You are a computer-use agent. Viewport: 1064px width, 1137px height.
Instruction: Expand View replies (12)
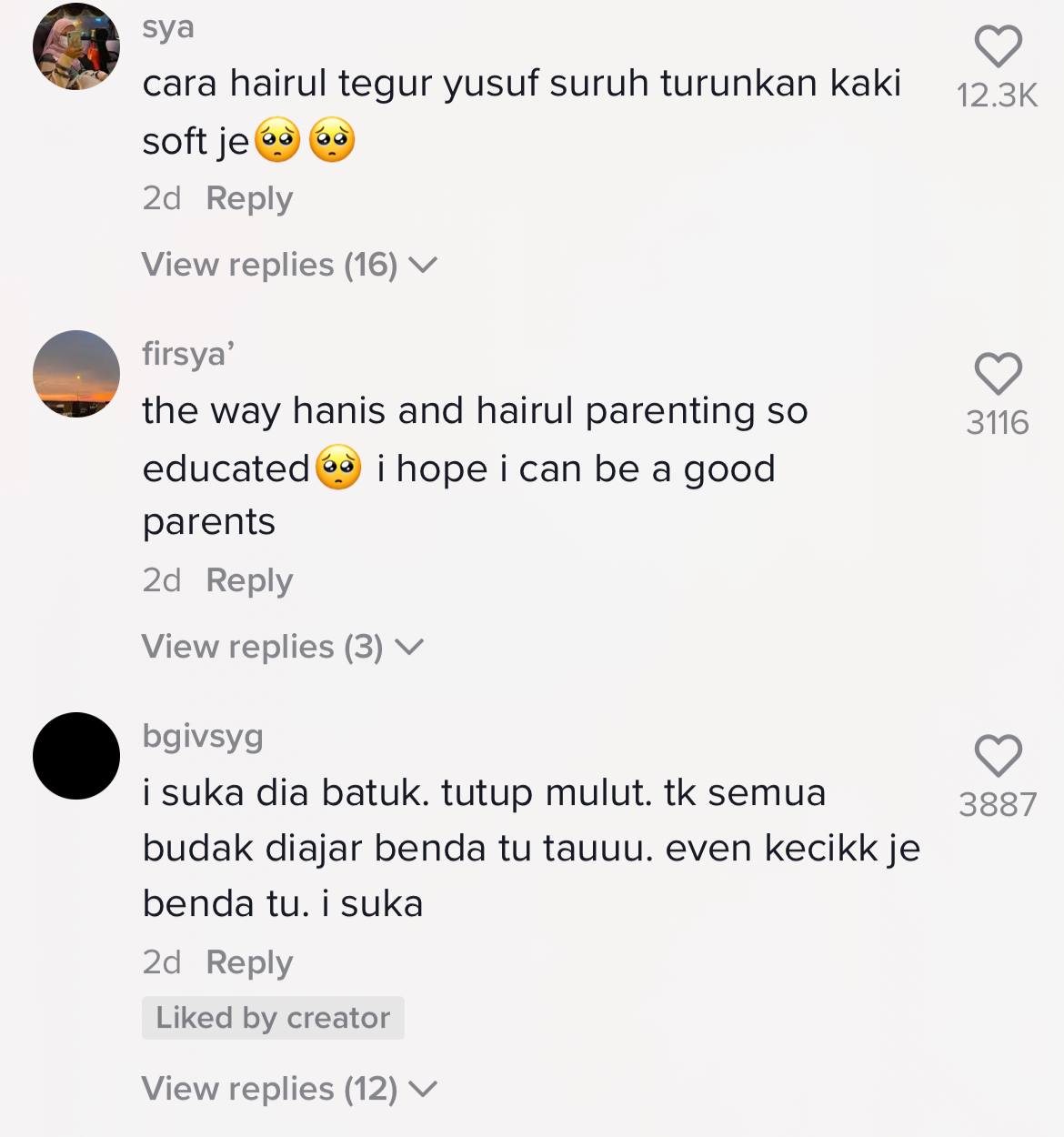(x=290, y=1089)
